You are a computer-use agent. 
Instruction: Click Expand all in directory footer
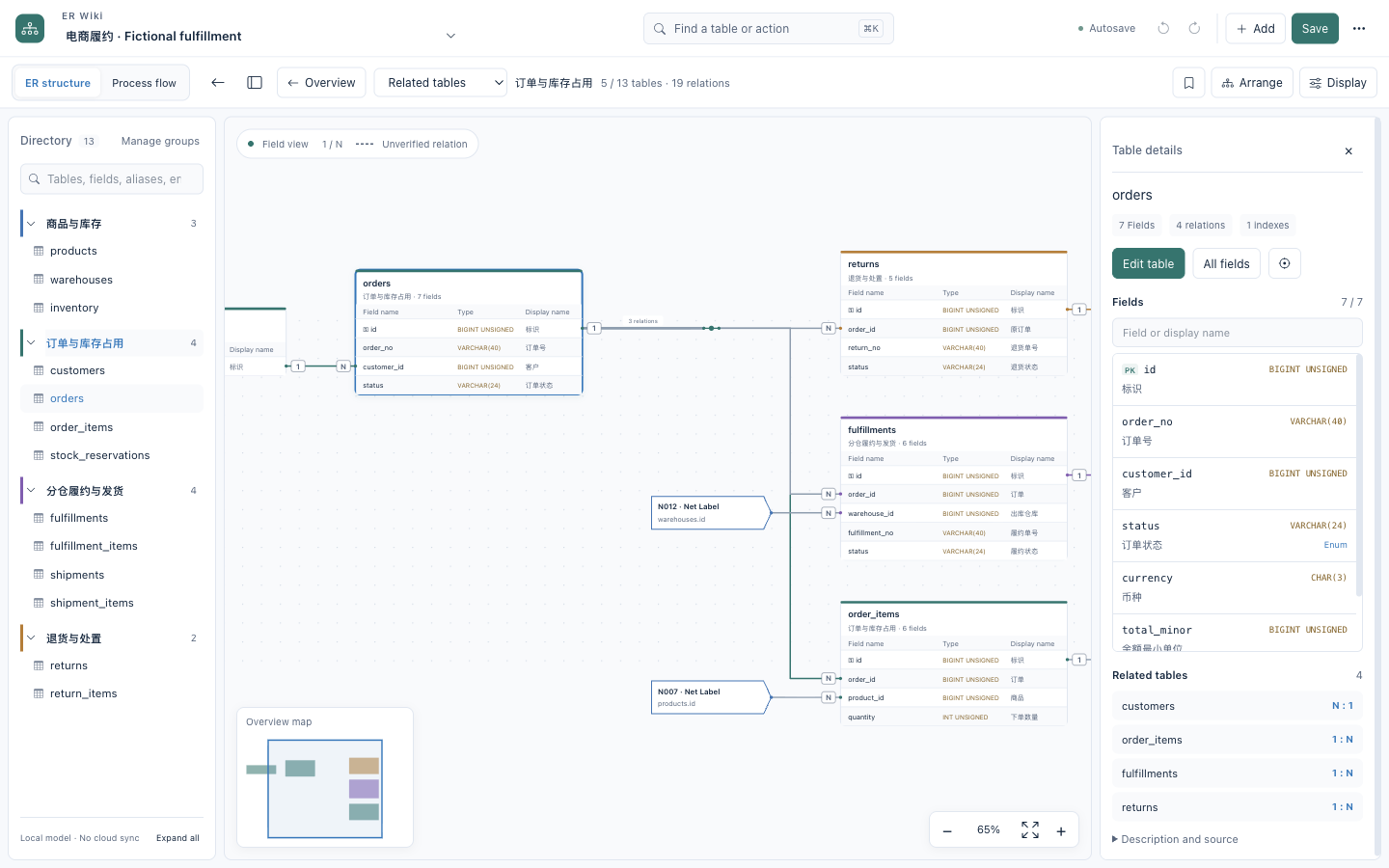tap(177, 838)
